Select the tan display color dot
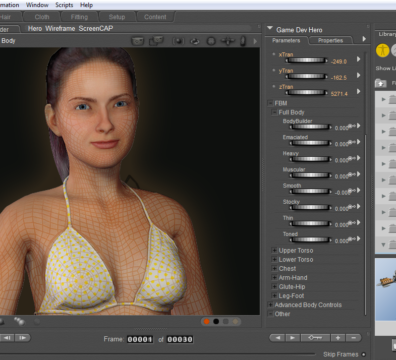The height and width of the screenshot is (360, 396). 235,321
